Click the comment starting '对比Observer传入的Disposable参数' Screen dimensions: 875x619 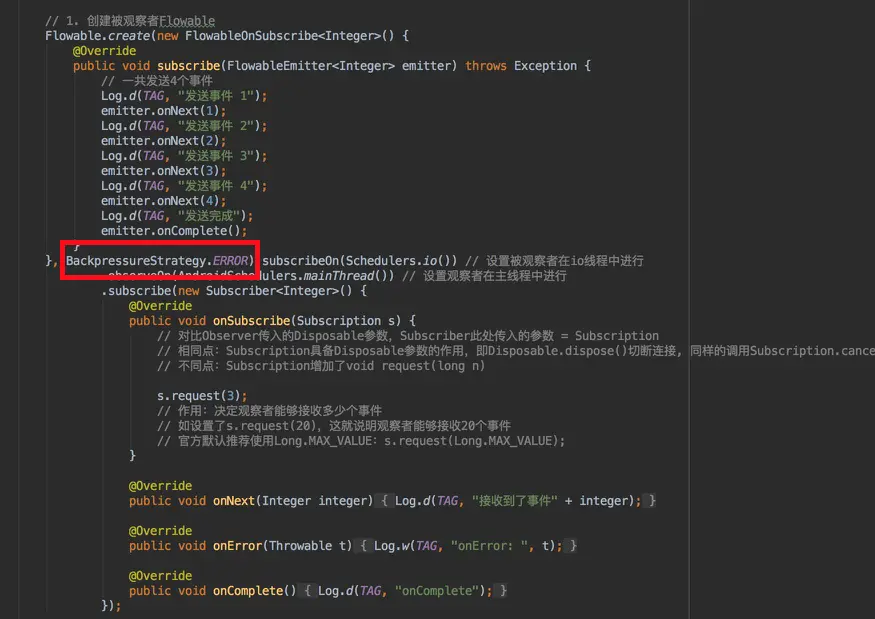(x=408, y=336)
